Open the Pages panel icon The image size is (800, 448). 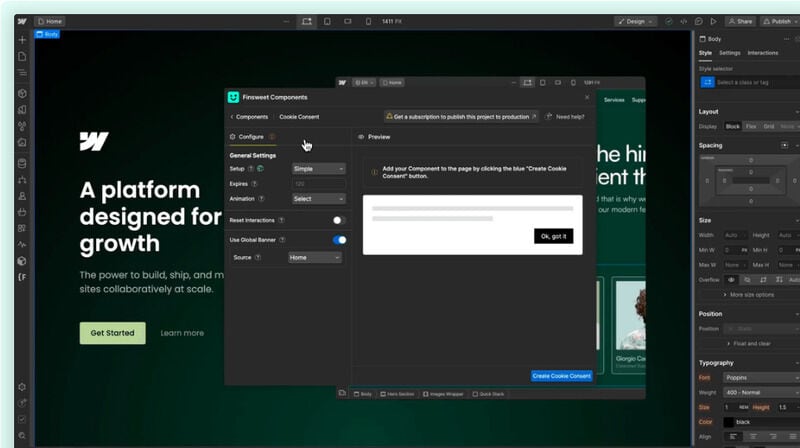click(x=22, y=56)
